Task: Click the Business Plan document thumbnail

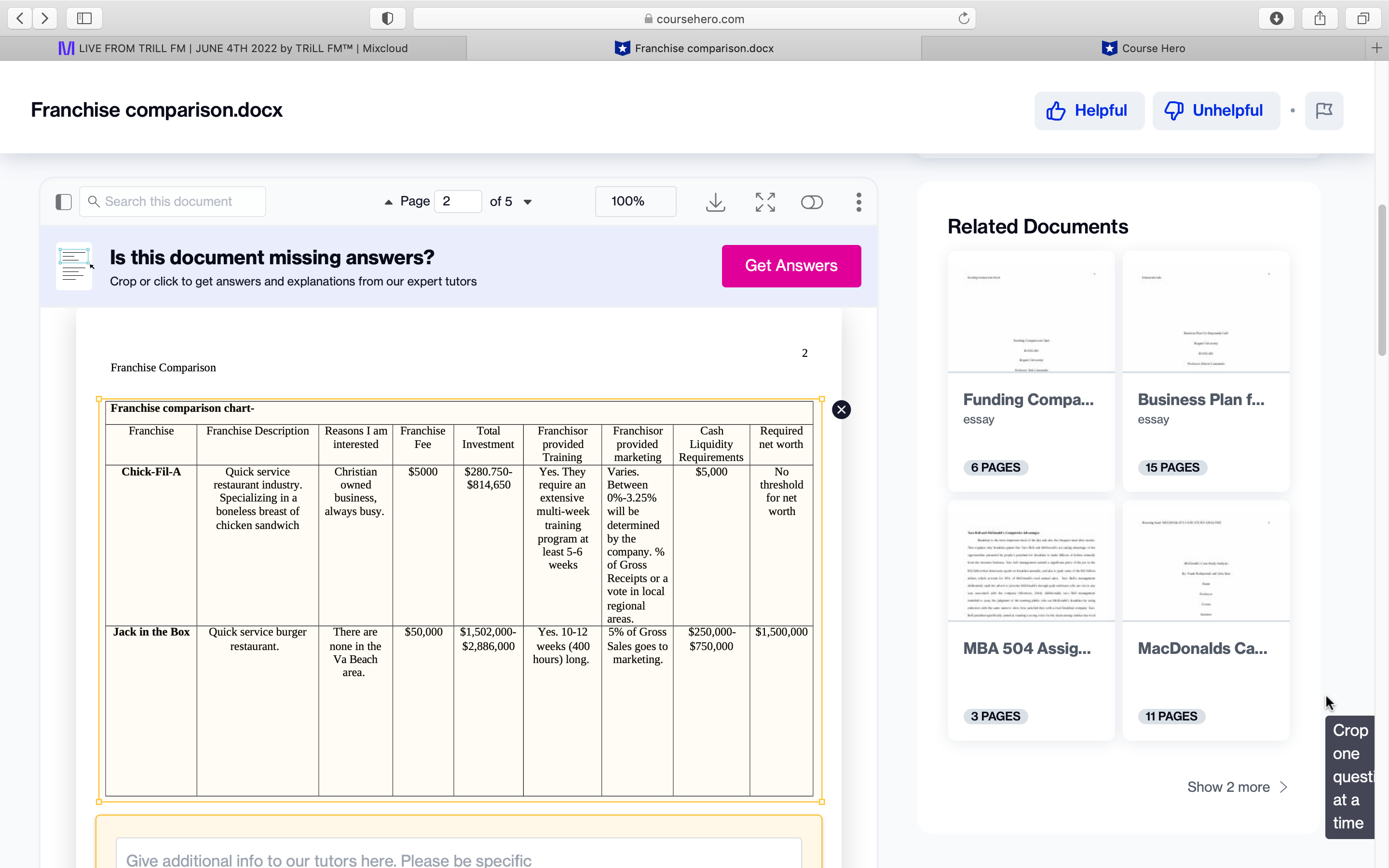Action: [1206, 312]
